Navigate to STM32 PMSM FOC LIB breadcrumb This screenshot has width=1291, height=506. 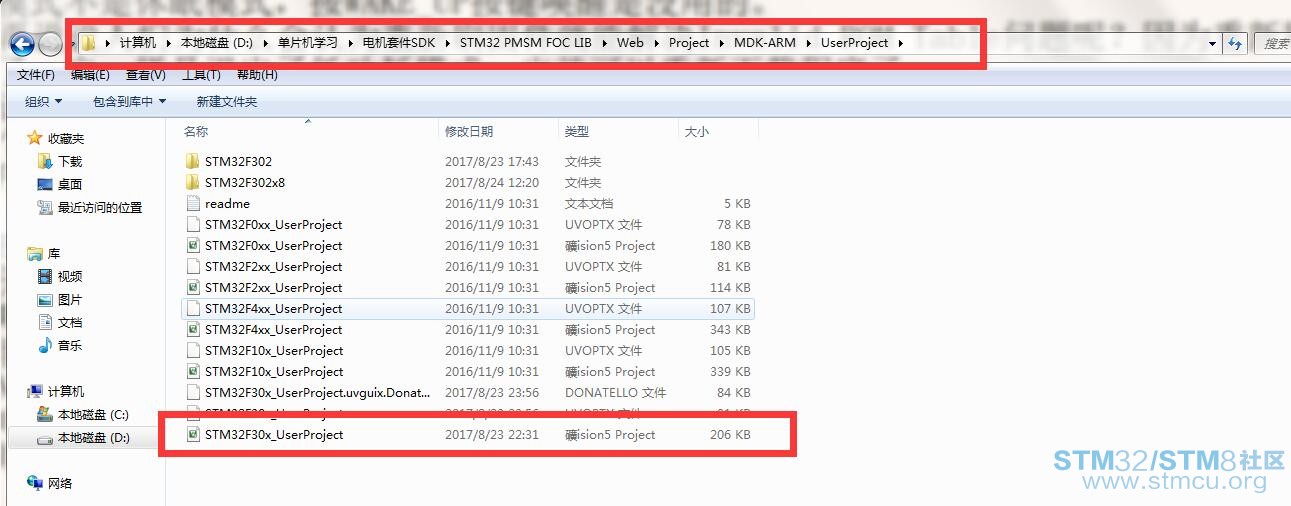(x=527, y=43)
